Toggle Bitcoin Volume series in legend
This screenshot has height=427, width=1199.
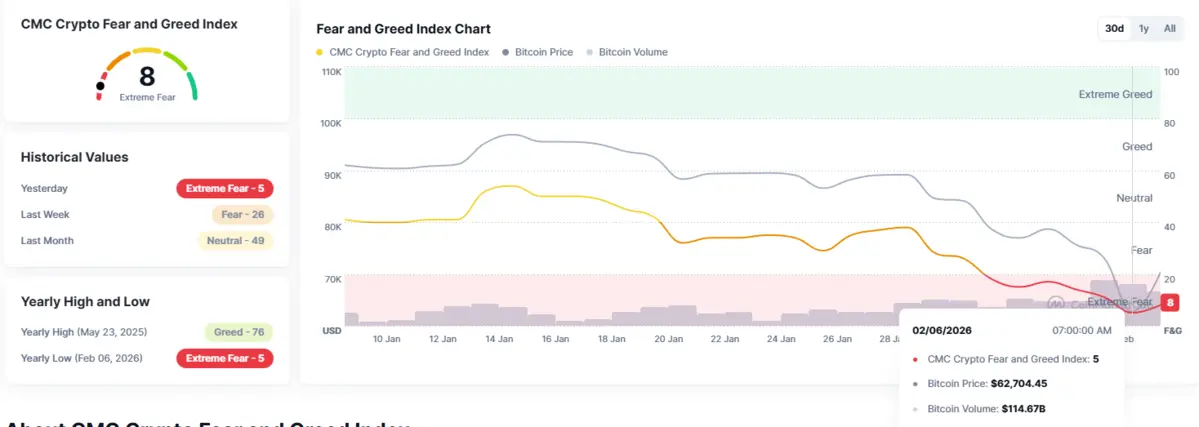[632, 52]
